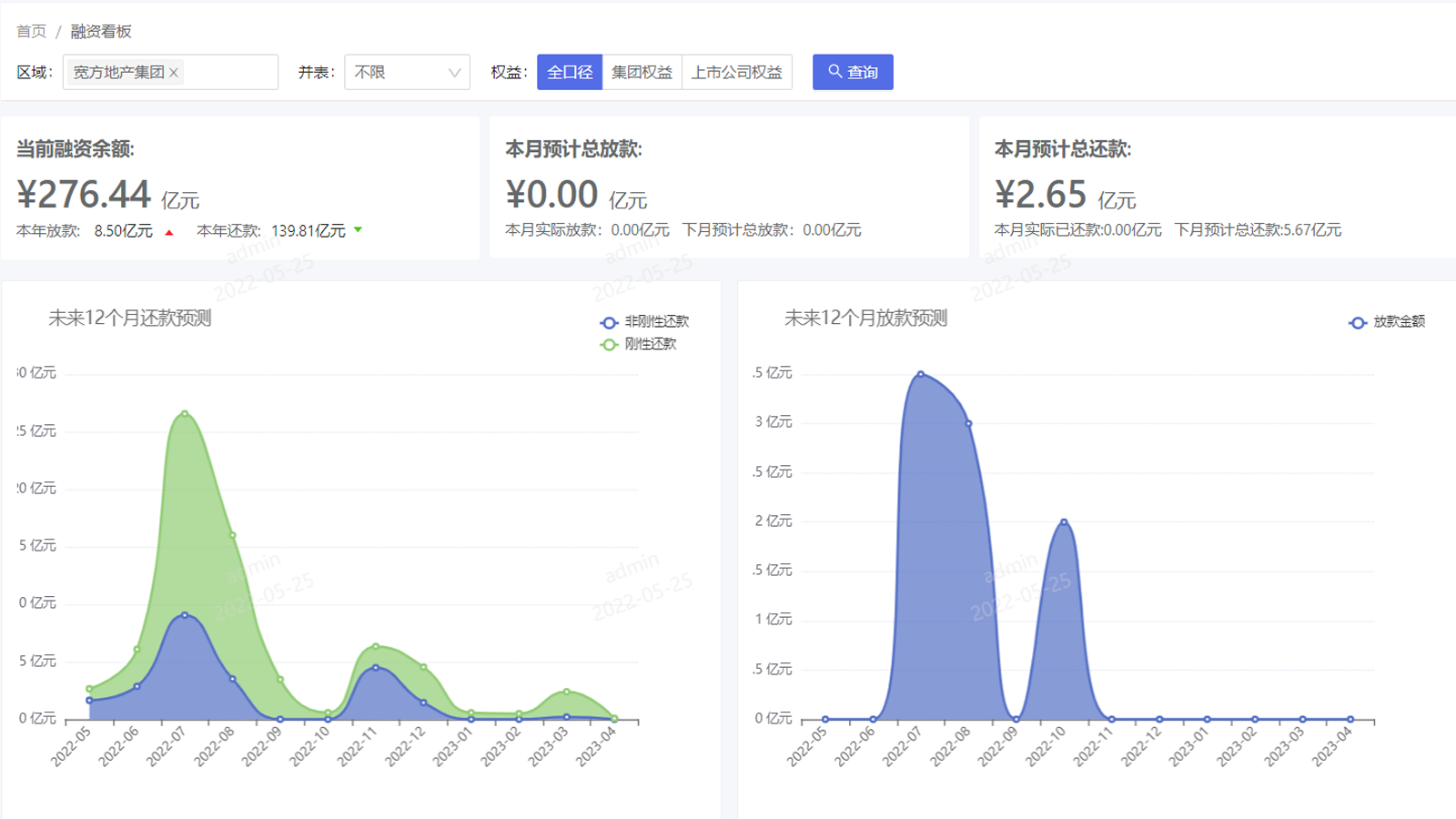Click the 2022-07 green peak point in repayment chart
The height and width of the screenshot is (819, 1456).
tap(185, 414)
